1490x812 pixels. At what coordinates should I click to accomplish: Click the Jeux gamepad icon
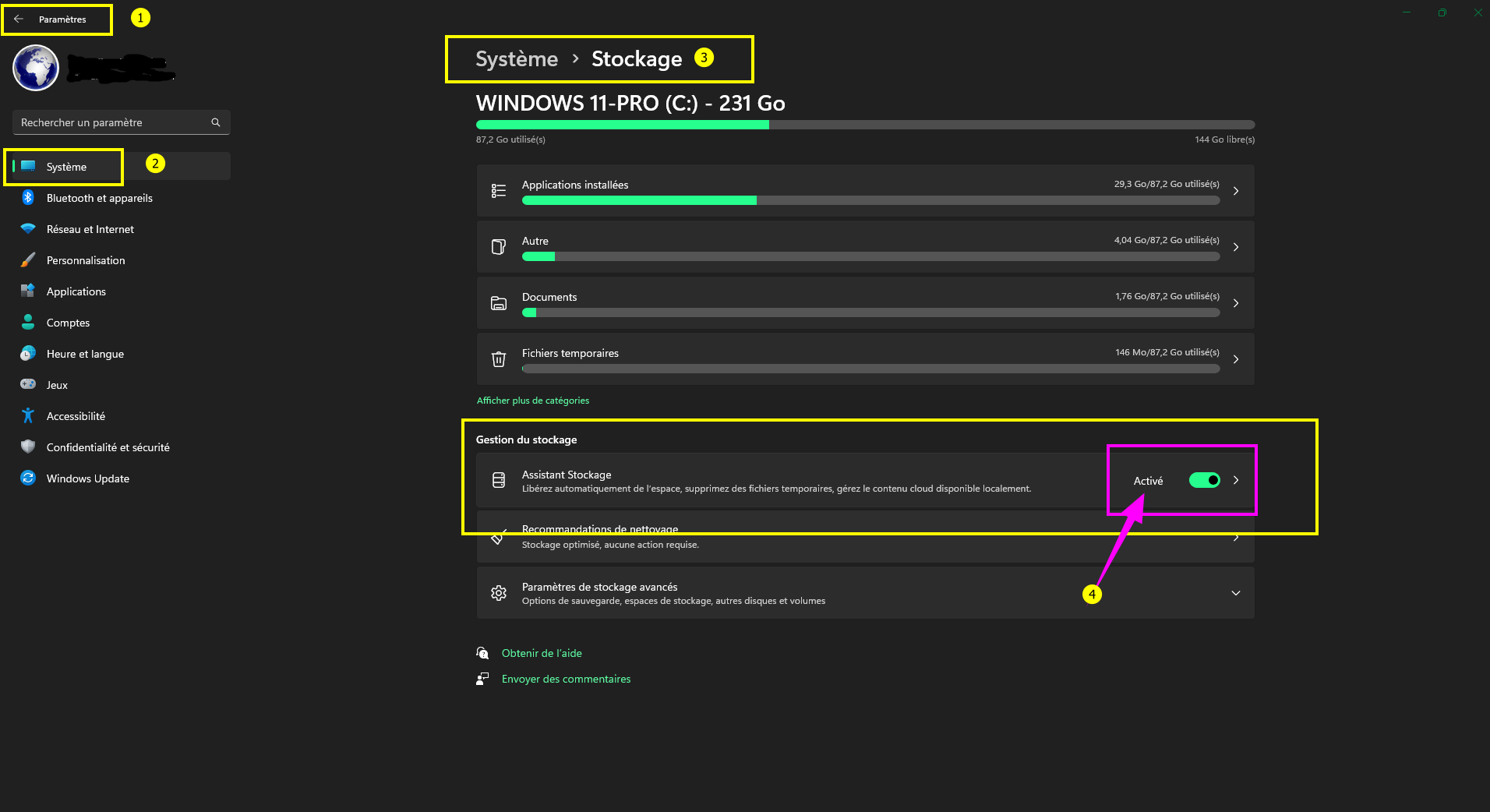pyautogui.click(x=28, y=384)
